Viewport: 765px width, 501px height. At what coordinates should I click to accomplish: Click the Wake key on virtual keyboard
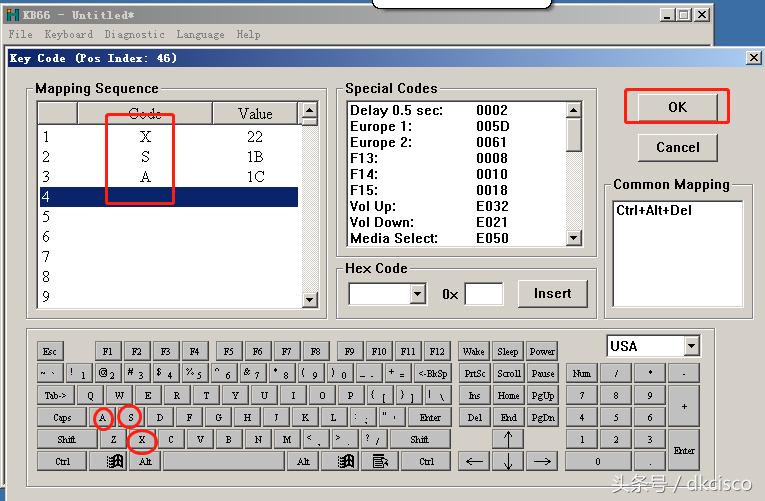click(x=474, y=351)
